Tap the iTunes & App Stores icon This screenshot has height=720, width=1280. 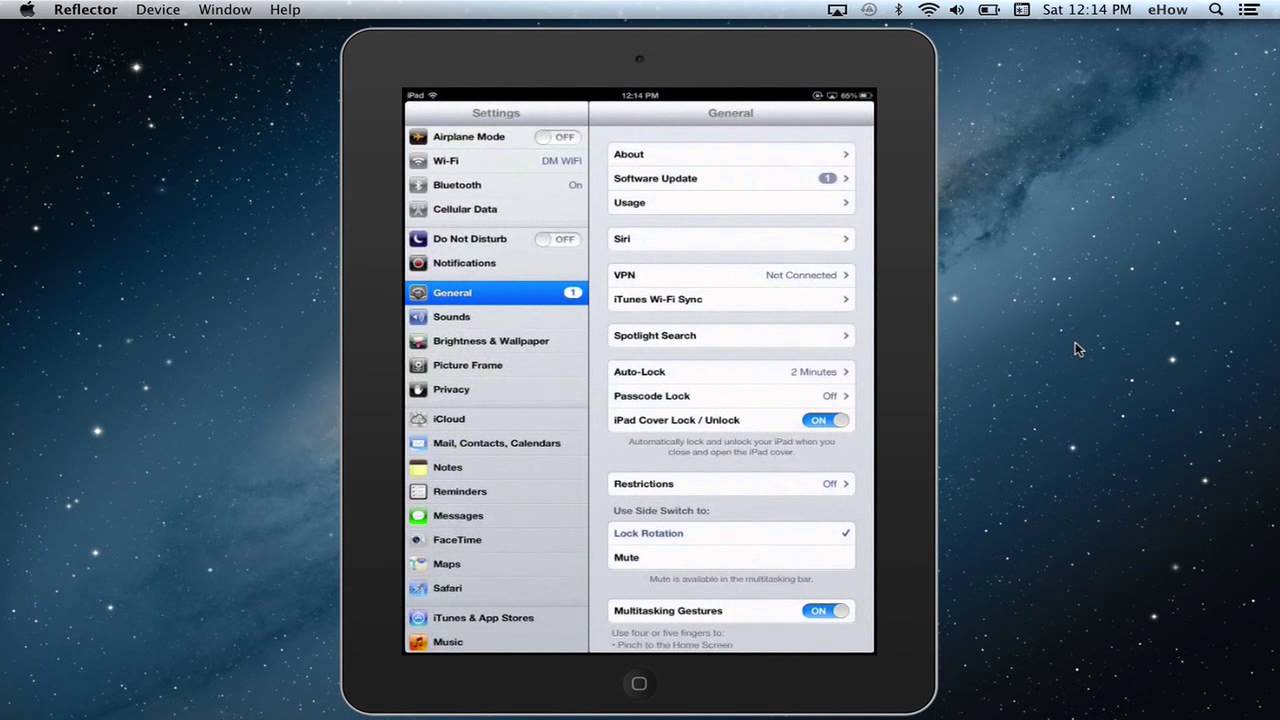coord(418,618)
